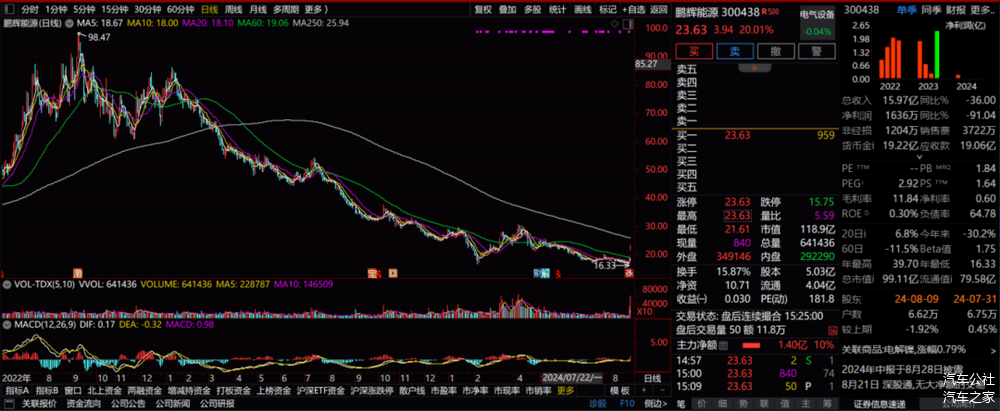The image size is (1000, 411).
Task: Open the 公司研报 tab
Action: click(217, 404)
